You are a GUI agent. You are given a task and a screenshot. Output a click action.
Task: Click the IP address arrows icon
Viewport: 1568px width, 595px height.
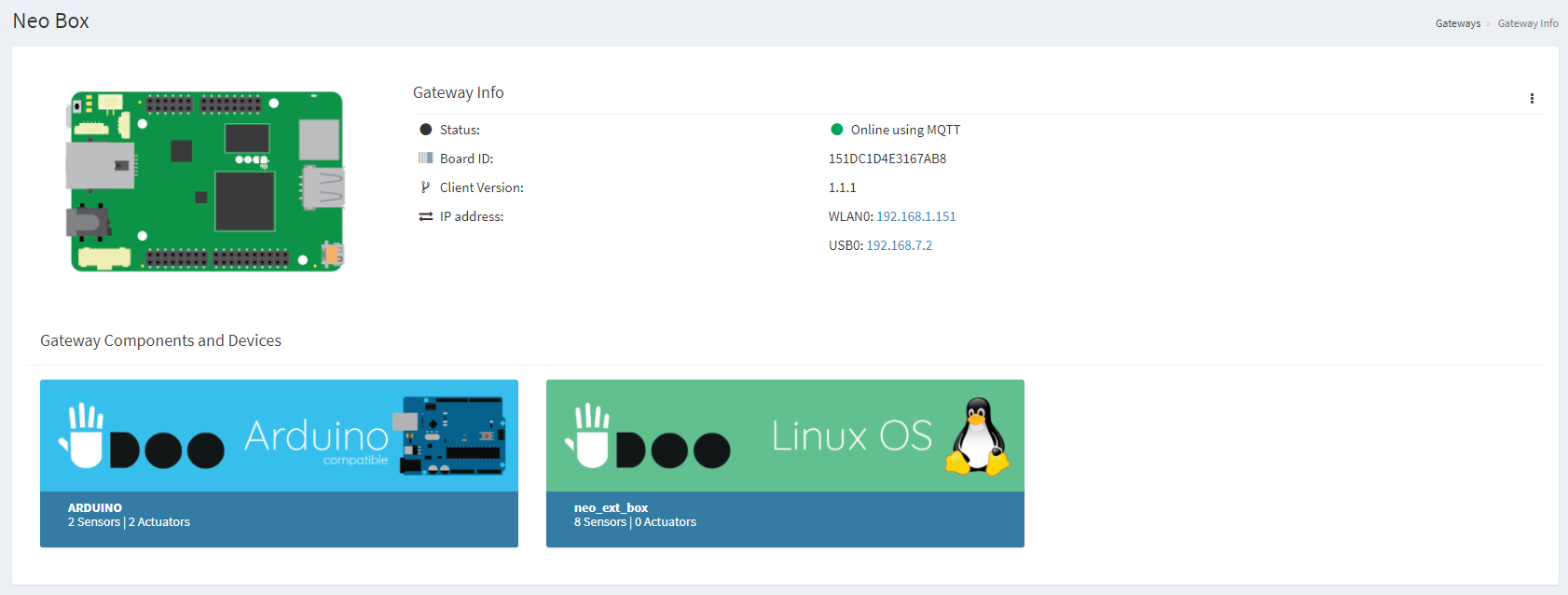tap(426, 216)
